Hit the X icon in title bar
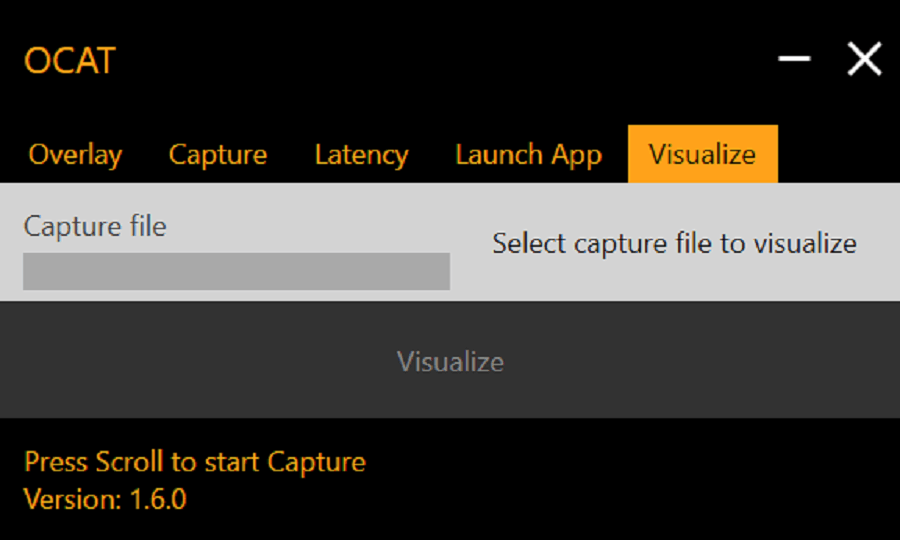The height and width of the screenshot is (540, 900). (864, 60)
